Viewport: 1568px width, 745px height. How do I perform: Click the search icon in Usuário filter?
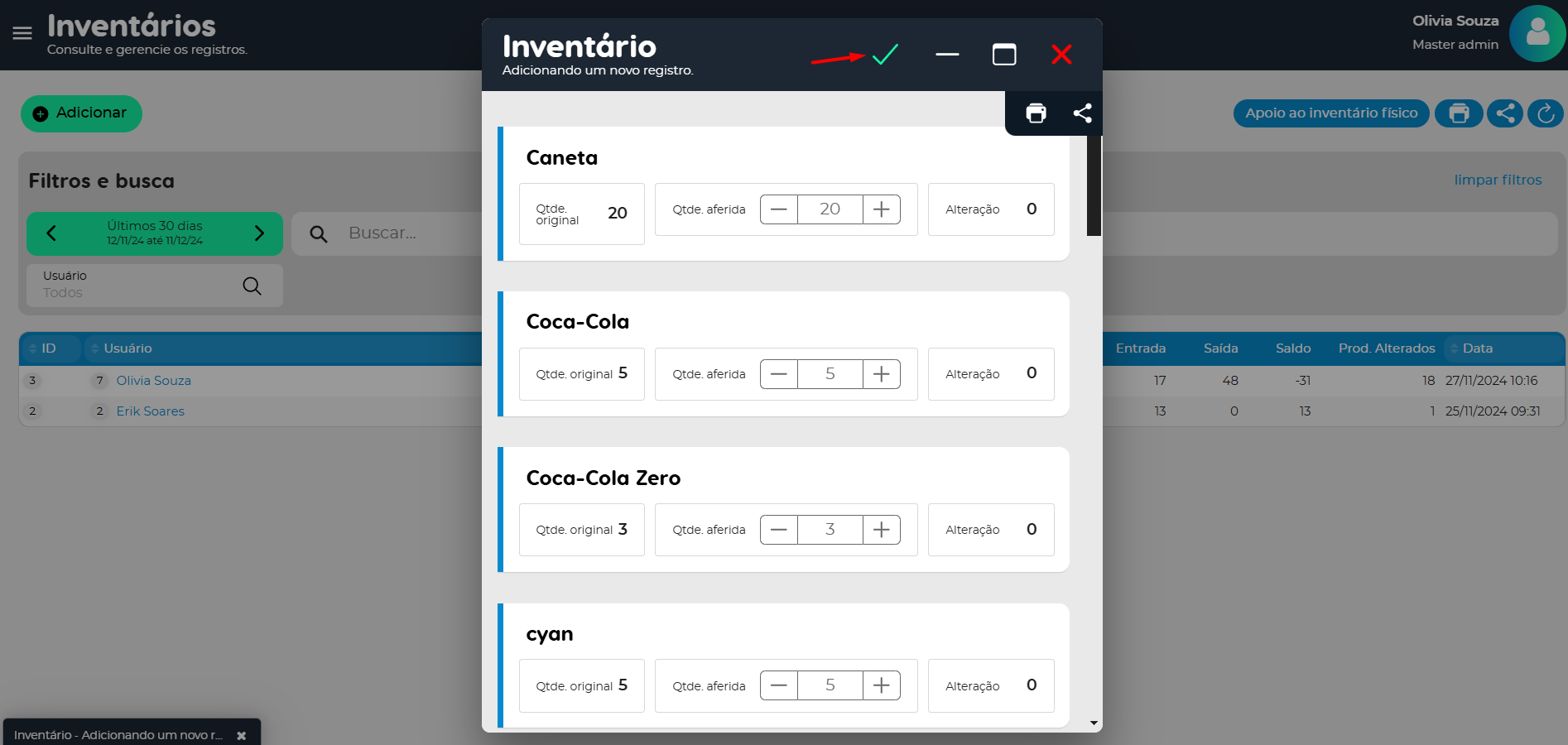(252, 286)
